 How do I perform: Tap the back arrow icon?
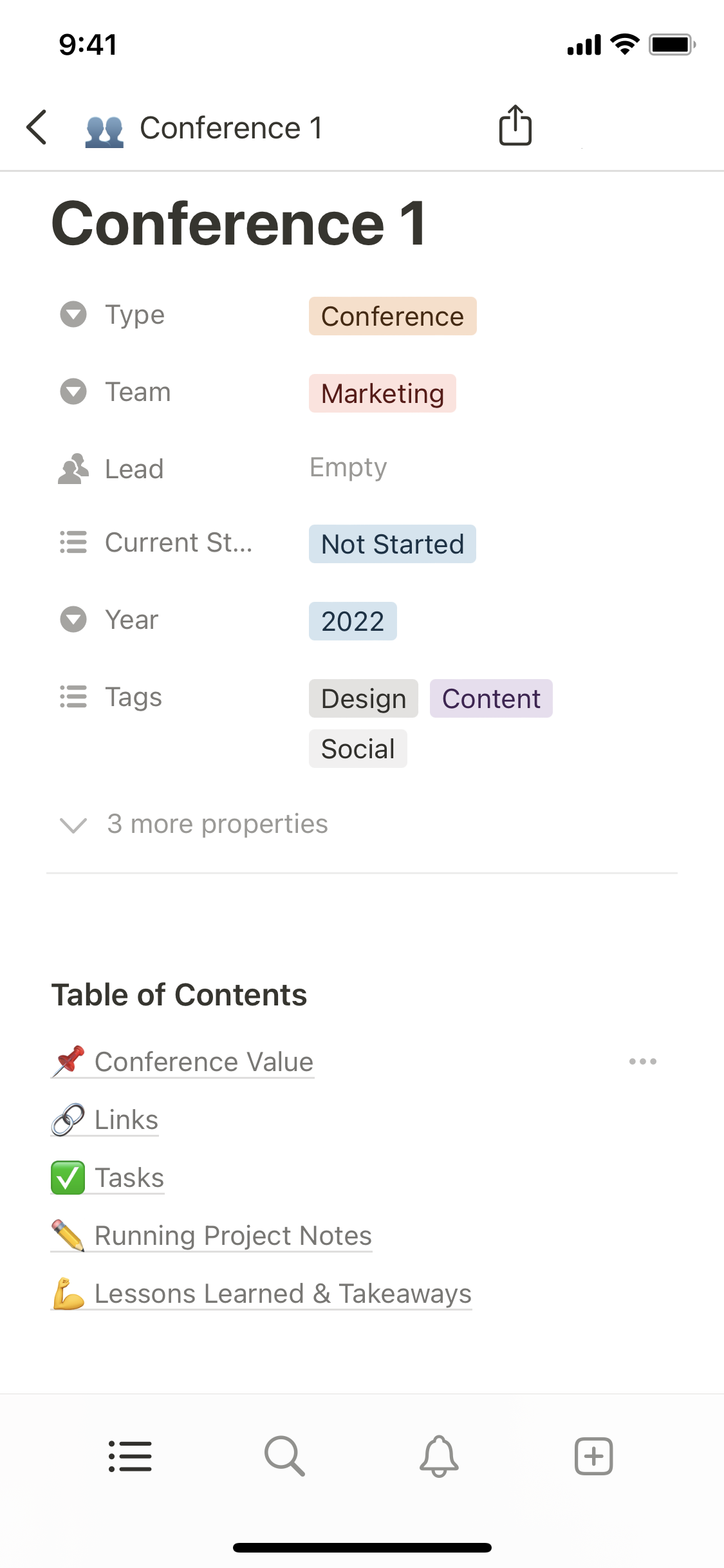[37, 127]
